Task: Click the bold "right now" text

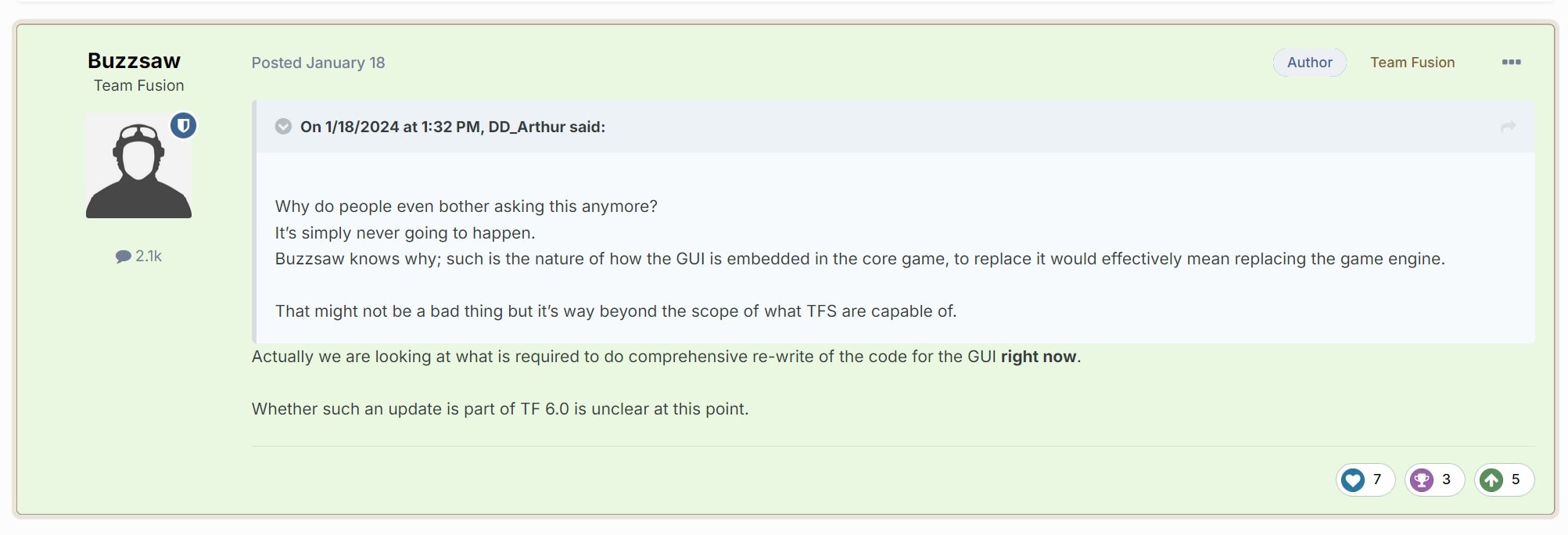Action: coord(1038,357)
